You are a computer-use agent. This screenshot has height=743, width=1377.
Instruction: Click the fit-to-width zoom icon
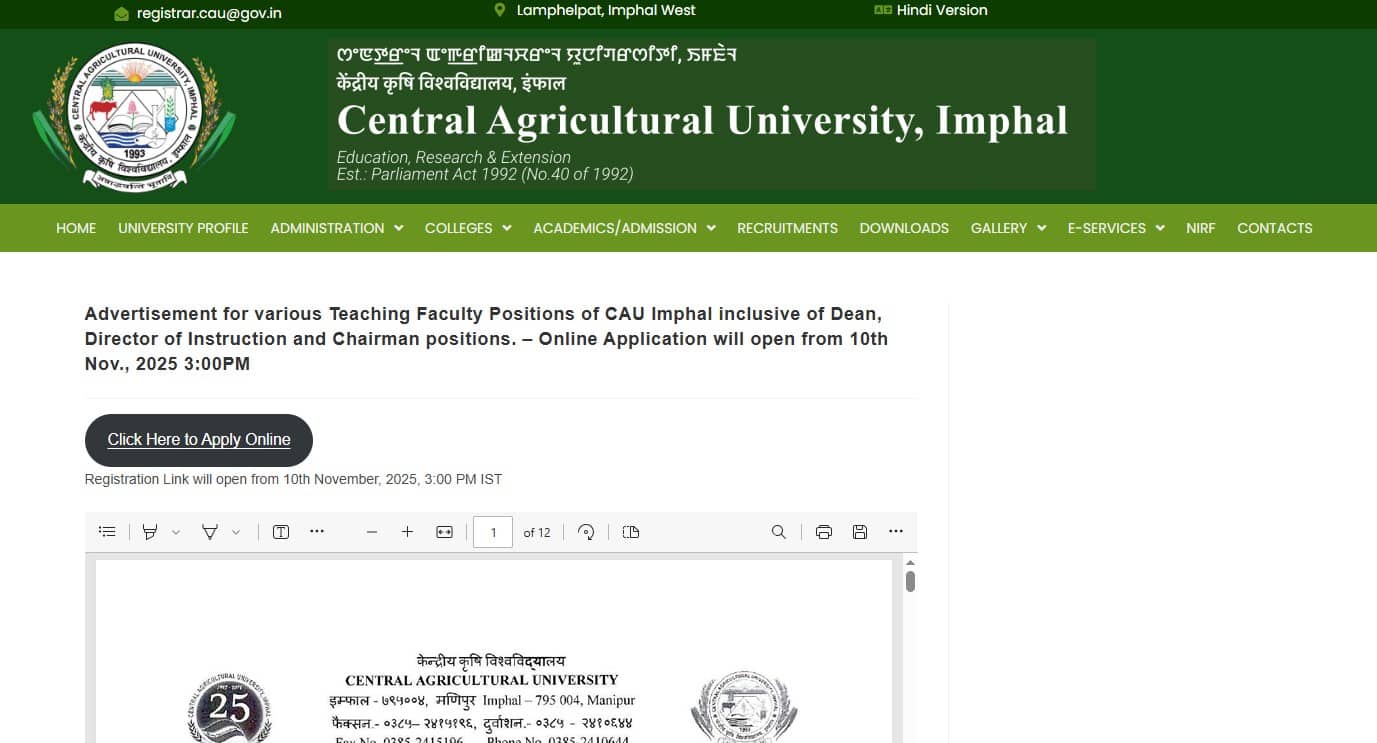point(444,531)
